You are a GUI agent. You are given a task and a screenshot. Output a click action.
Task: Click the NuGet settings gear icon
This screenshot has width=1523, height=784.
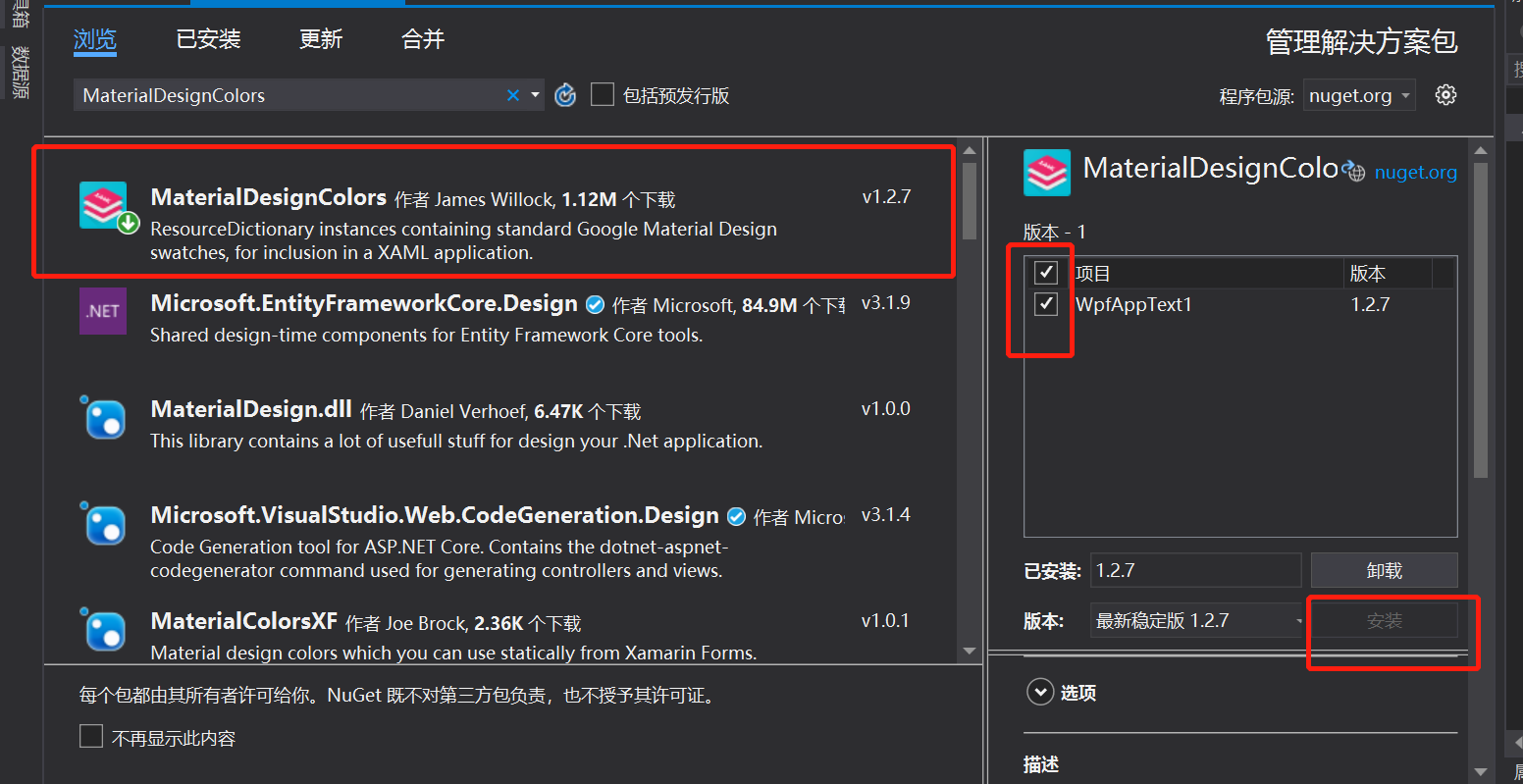(x=1445, y=94)
